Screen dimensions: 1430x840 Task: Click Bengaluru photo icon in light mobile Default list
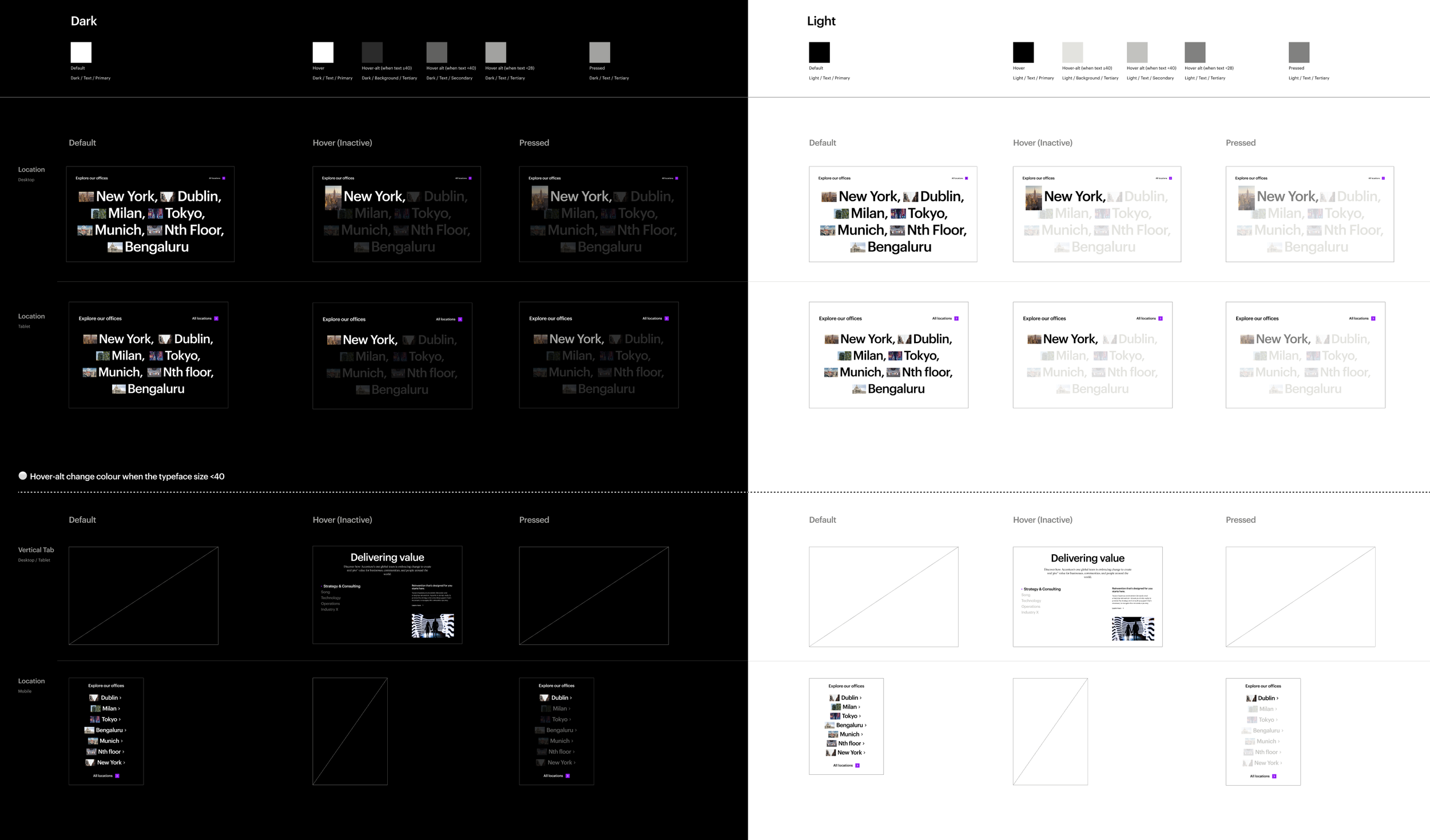tap(829, 725)
